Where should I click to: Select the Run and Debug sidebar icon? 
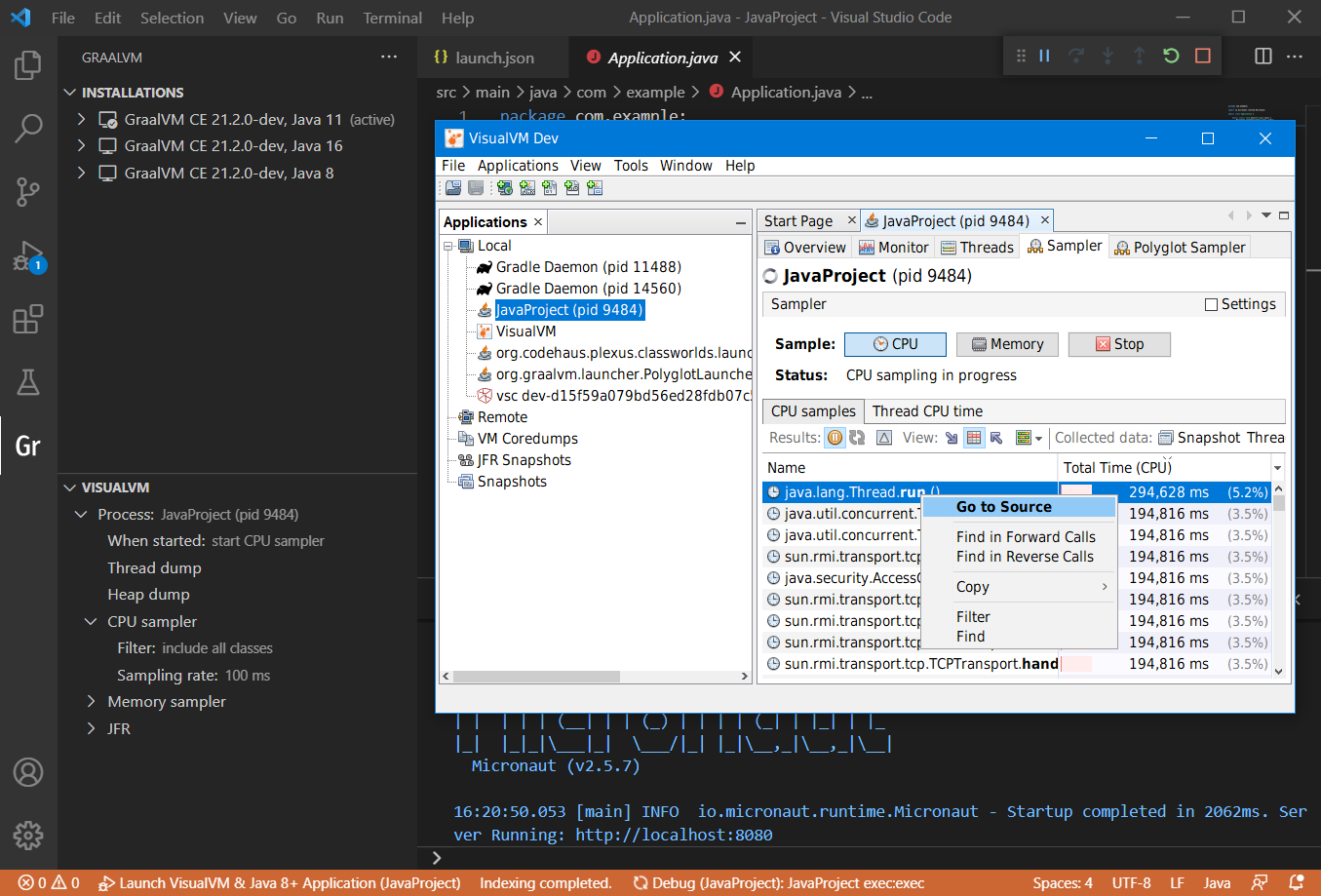coord(28,256)
